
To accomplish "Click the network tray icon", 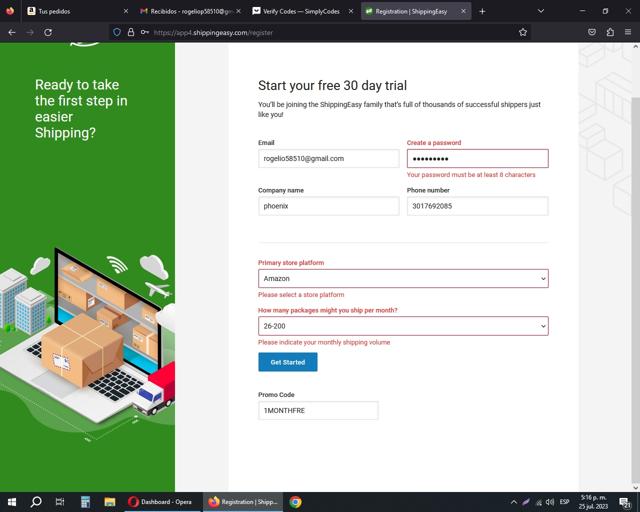I will pyautogui.click(x=539, y=502).
